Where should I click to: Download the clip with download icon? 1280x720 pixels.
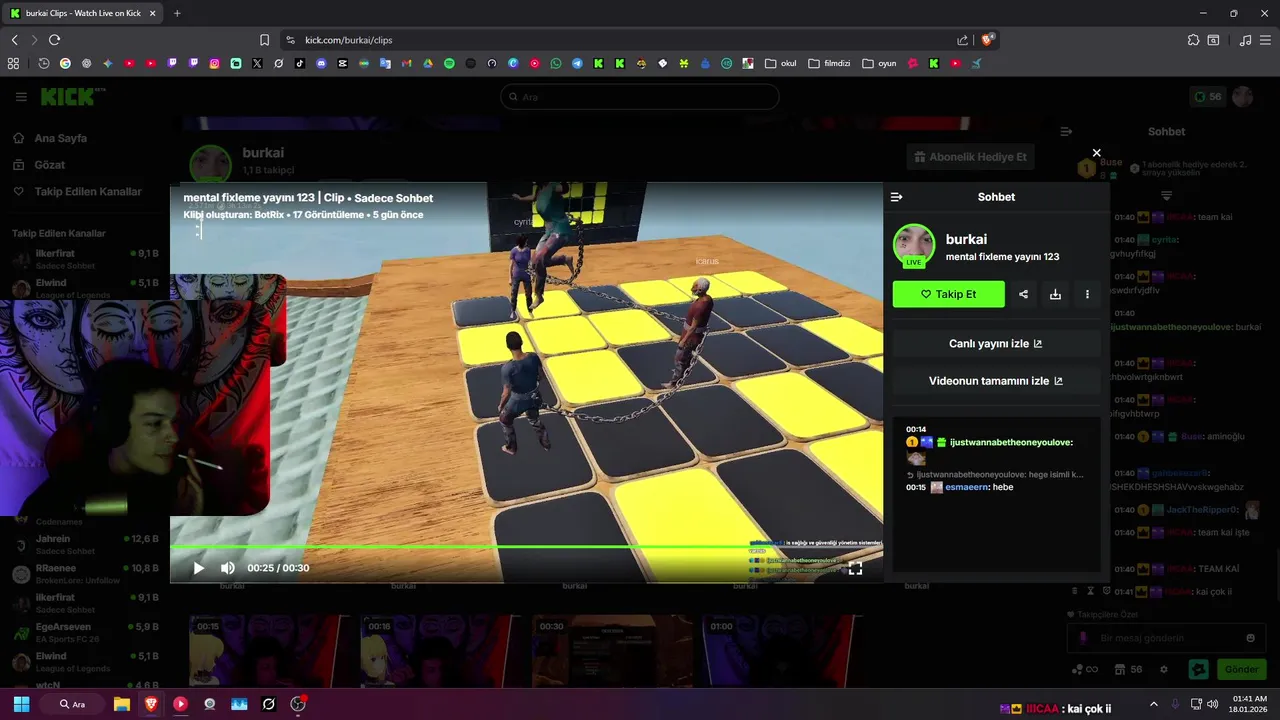tap(1055, 294)
